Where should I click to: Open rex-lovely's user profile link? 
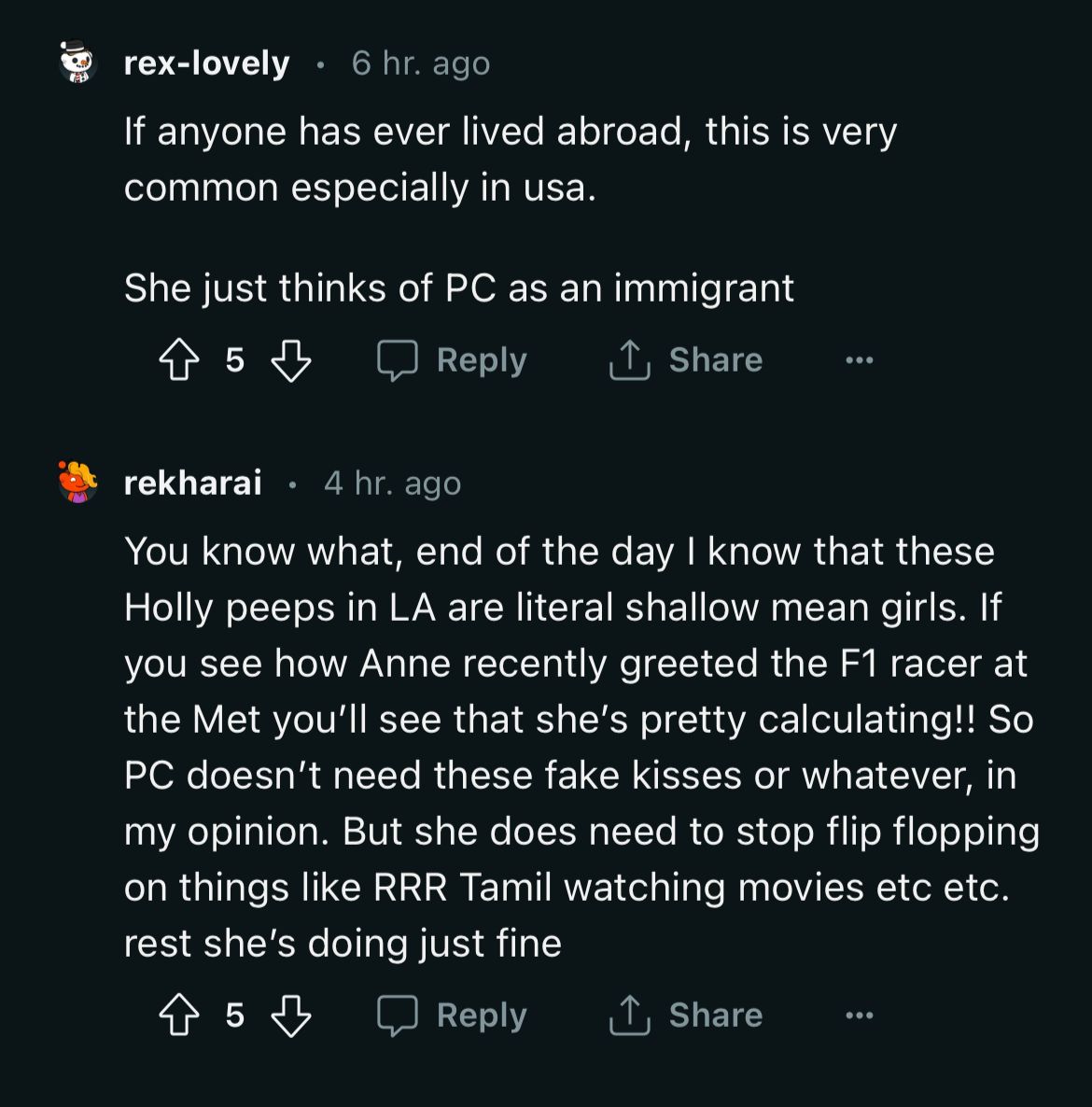pos(206,63)
